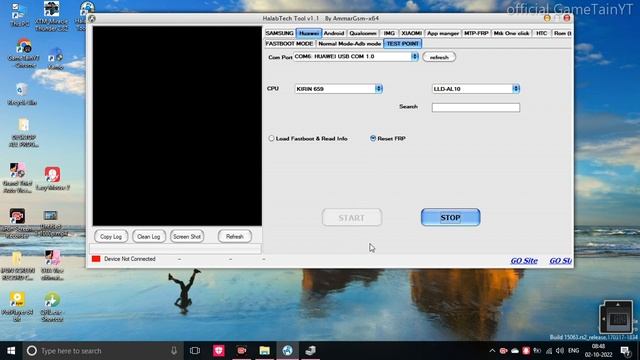The height and width of the screenshot is (360, 640).
Task: Expand the Com Port dropdown
Action: pos(415,56)
